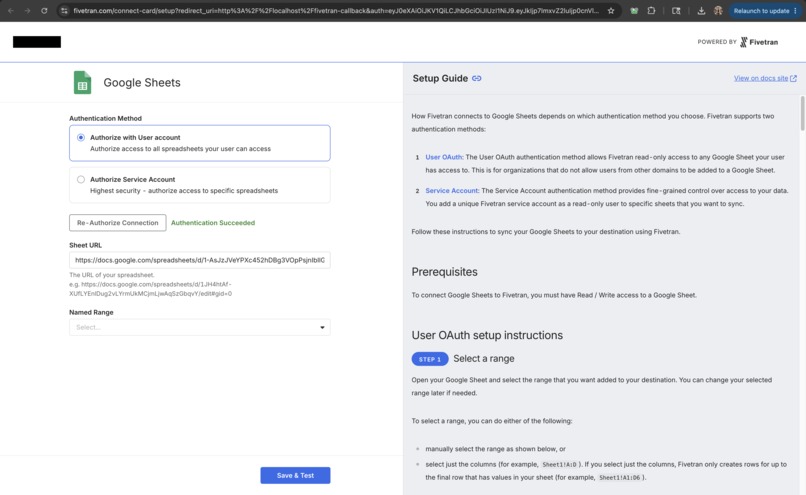The width and height of the screenshot is (806, 495).
Task: Open browser downloads
Action: (701, 10)
